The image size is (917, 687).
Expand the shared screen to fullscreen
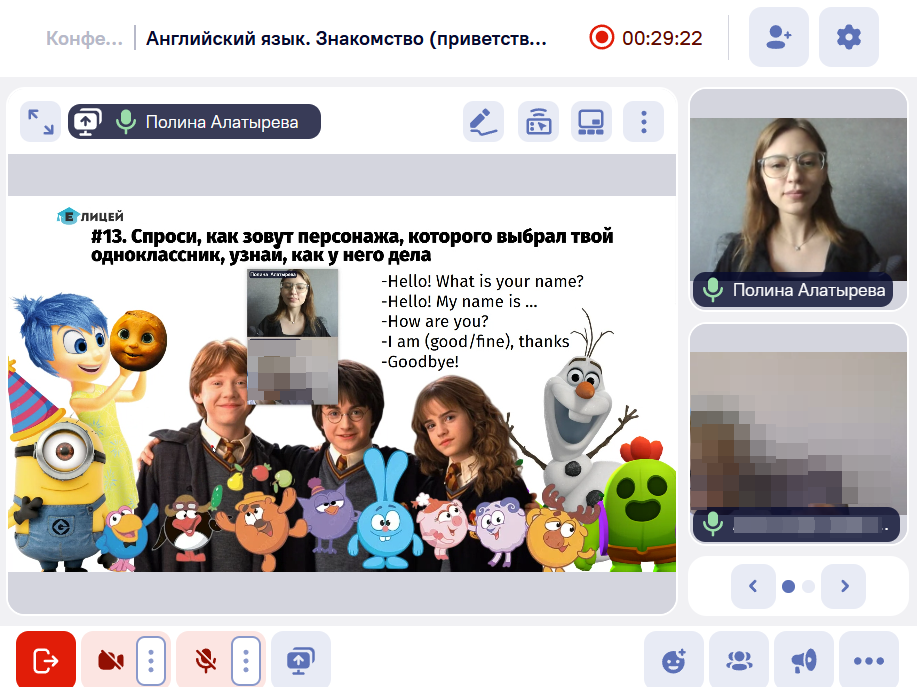point(40,122)
